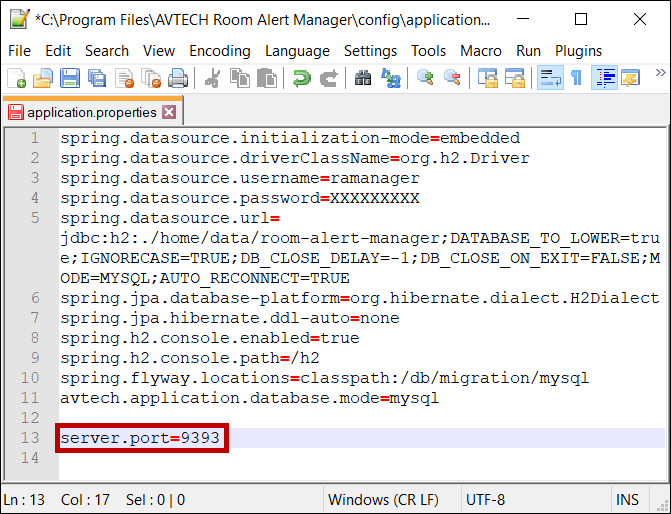
Task: Toggle Show All Characters pilcrow icon
Action: pyautogui.click(x=576, y=78)
